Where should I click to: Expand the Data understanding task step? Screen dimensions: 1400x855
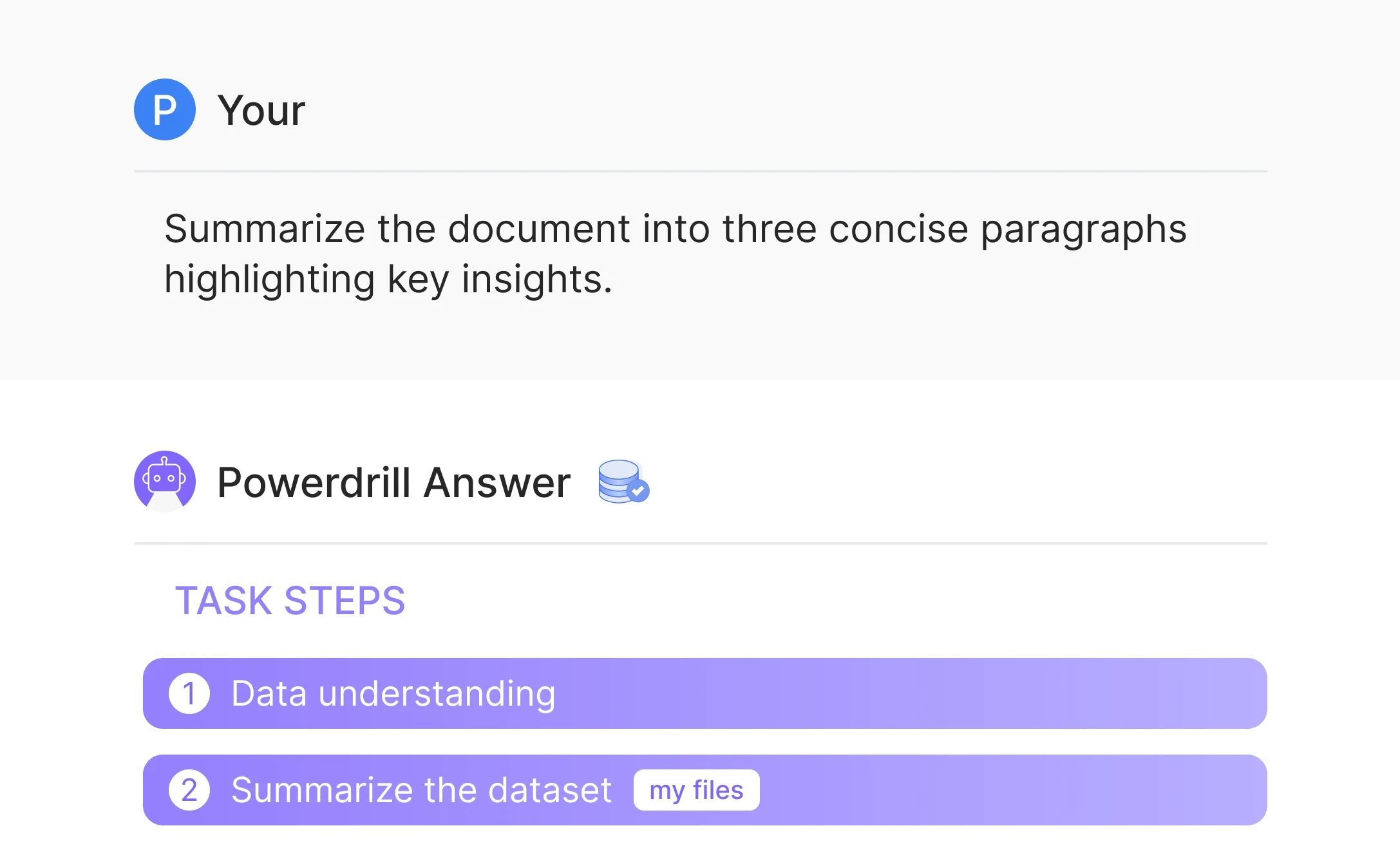click(x=704, y=693)
